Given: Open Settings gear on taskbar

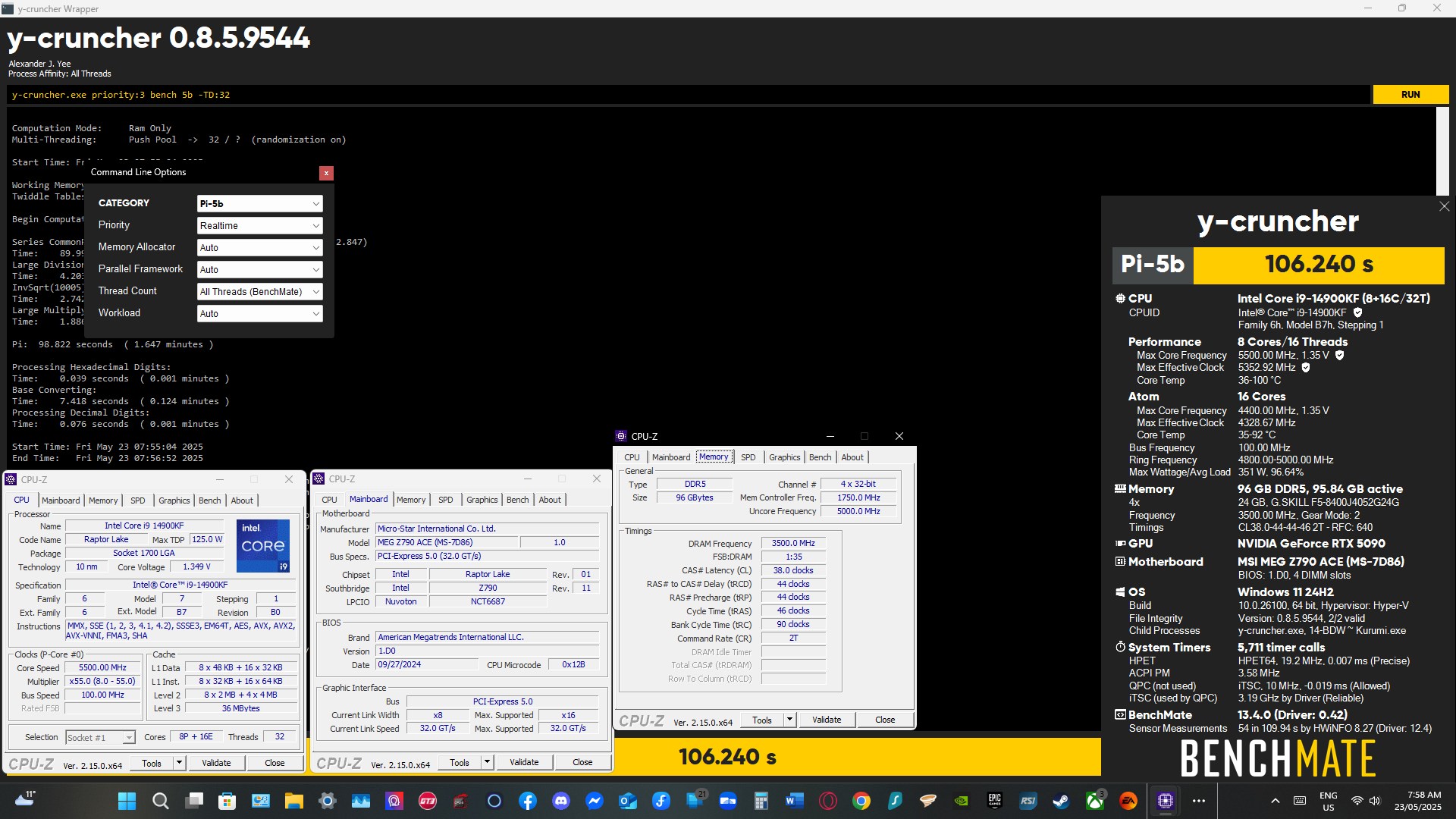Looking at the screenshot, I should point(327,801).
